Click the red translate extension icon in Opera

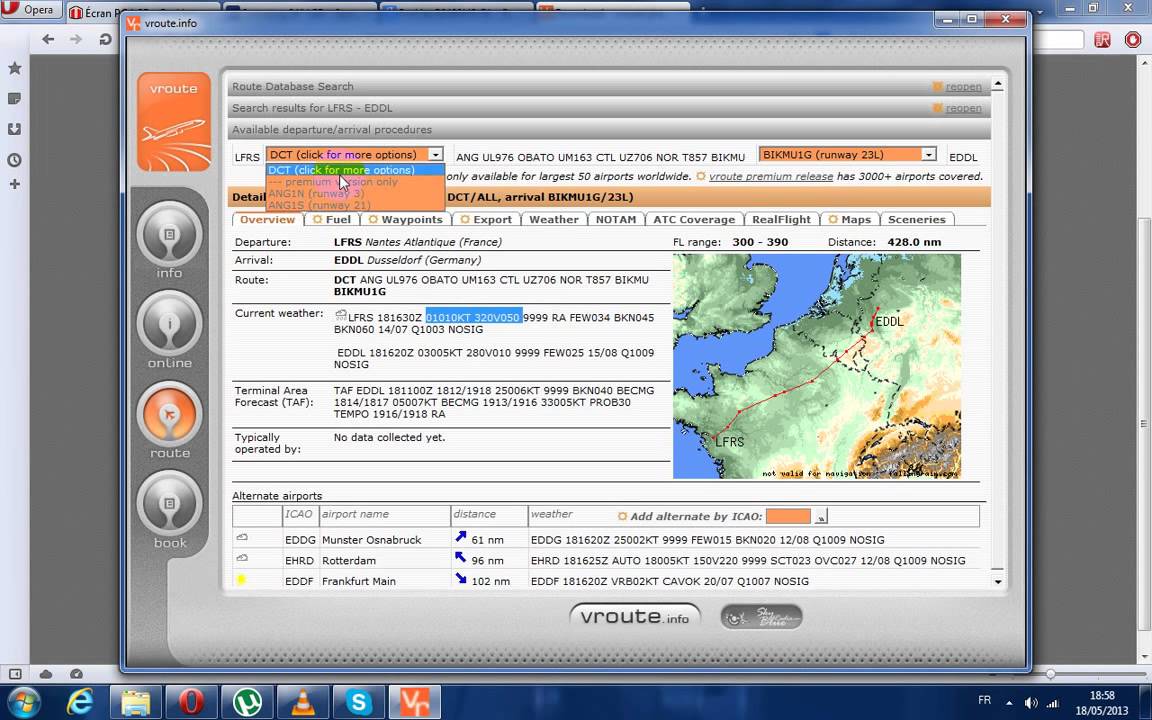coord(1102,40)
